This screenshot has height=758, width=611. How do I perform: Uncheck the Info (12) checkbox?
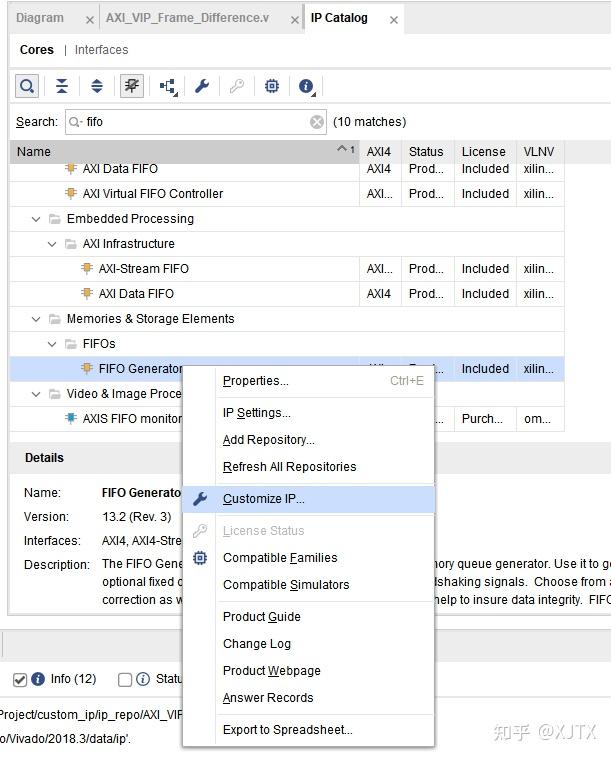click(20, 680)
